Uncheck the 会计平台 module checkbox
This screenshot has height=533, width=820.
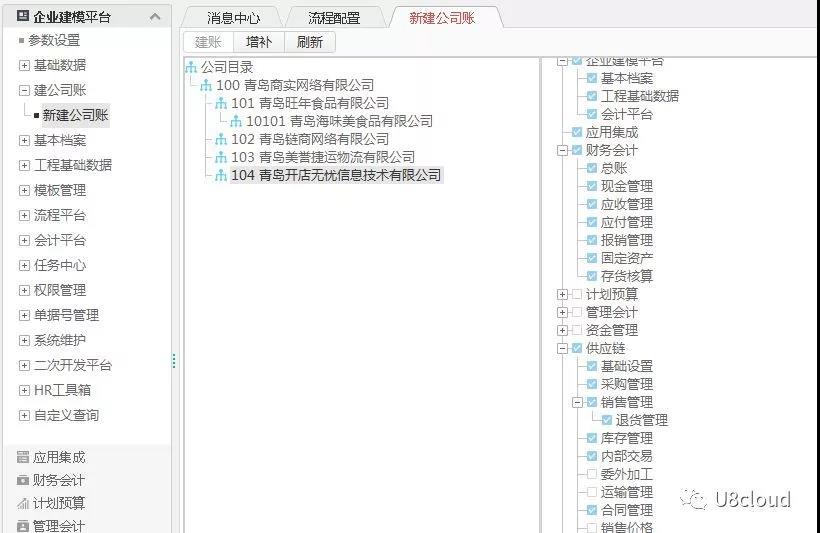click(x=592, y=114)
